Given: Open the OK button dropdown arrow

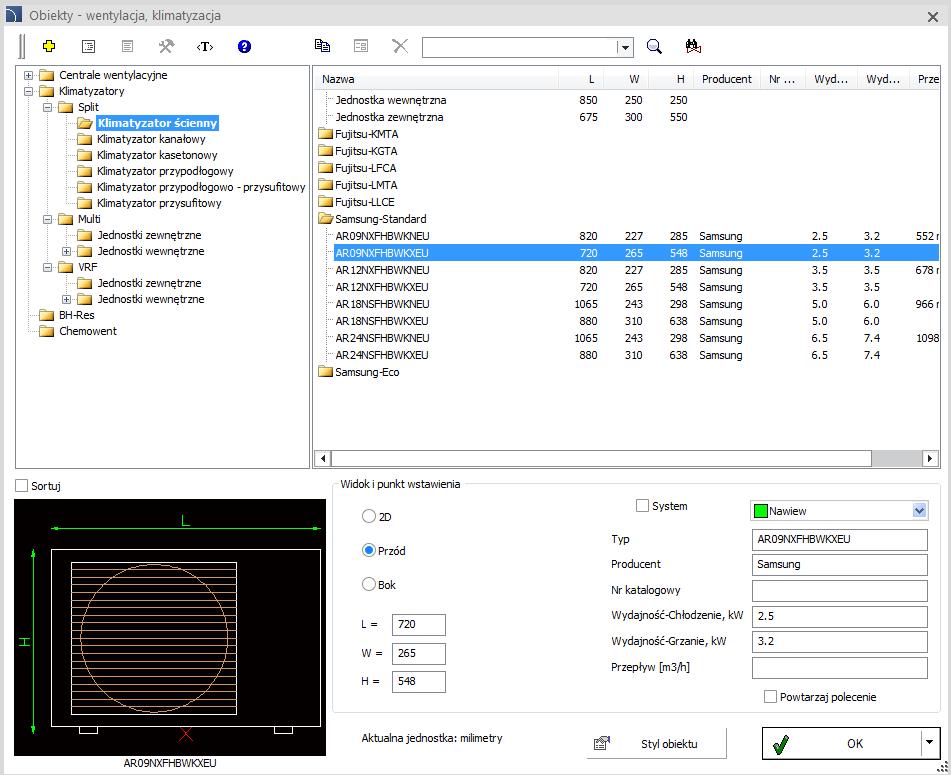Looking at the screenshot, I should coord(929,742).
